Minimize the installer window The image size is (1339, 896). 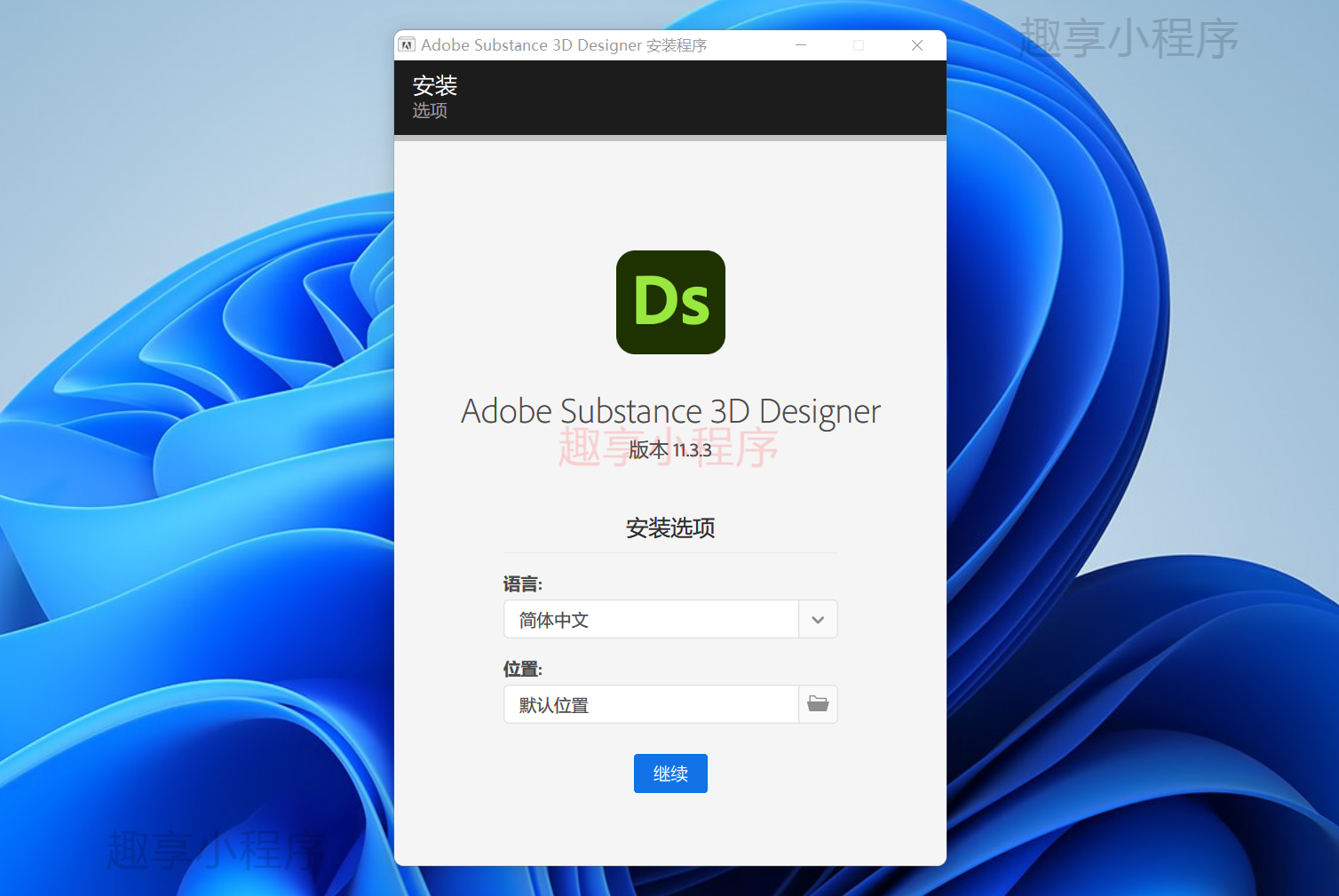pos(801,45)
